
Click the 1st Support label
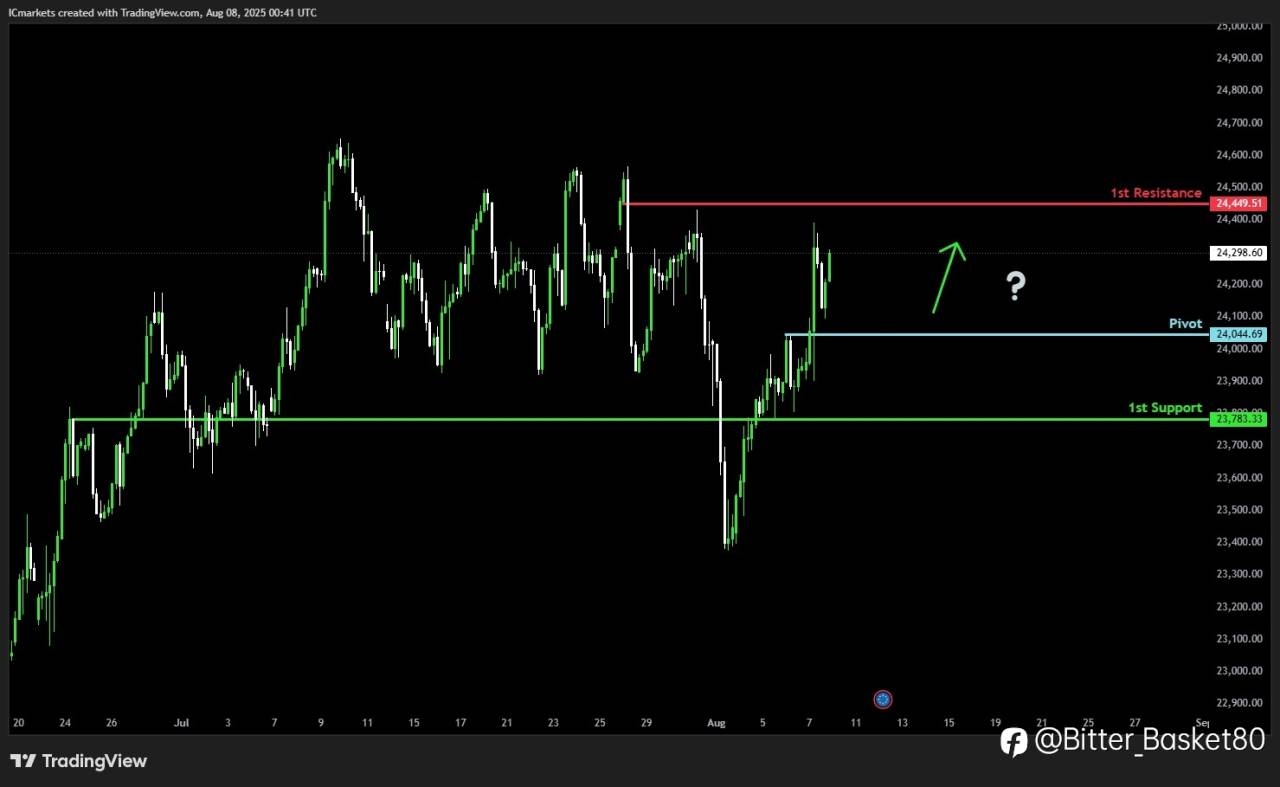1165,407
